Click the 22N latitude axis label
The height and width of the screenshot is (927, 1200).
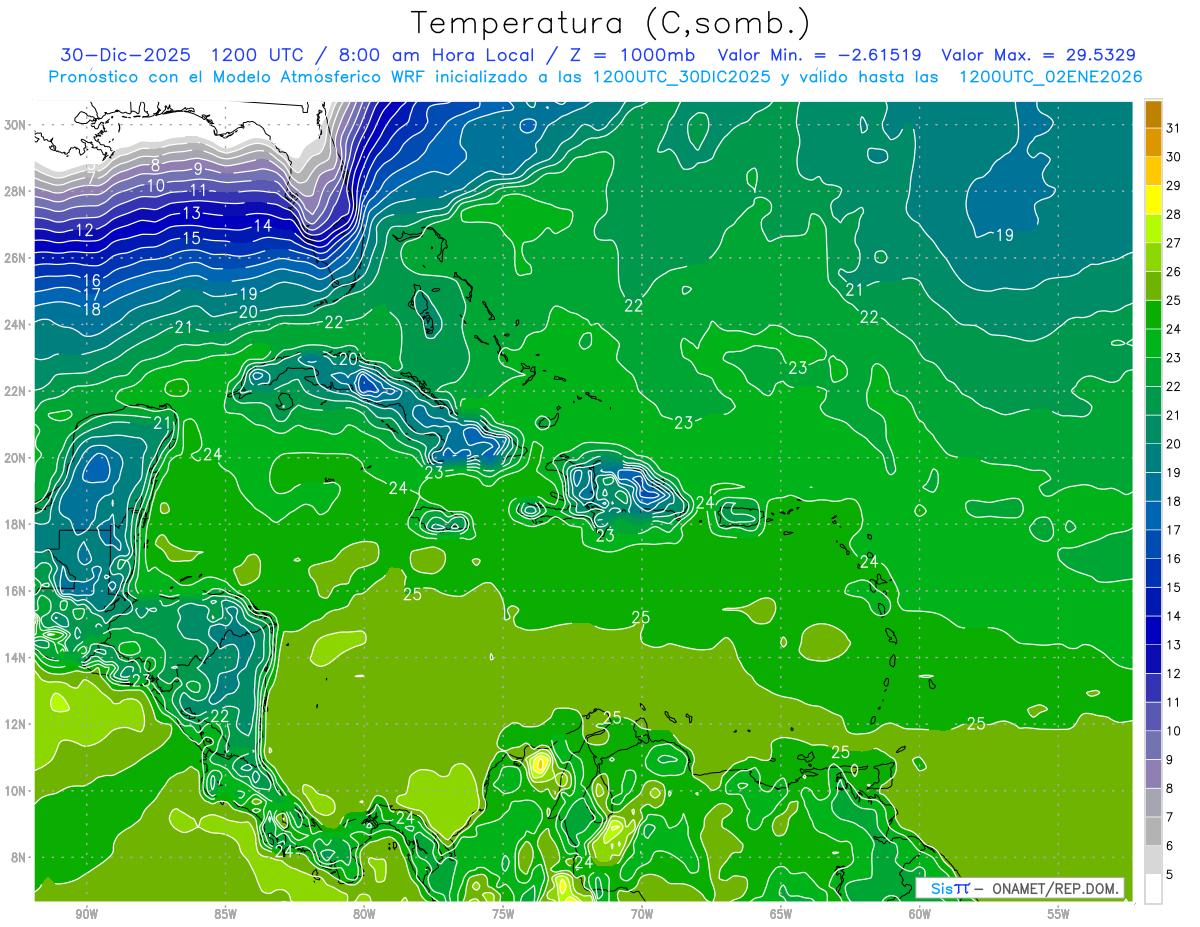pyautogui.click(x=15, y=391)
